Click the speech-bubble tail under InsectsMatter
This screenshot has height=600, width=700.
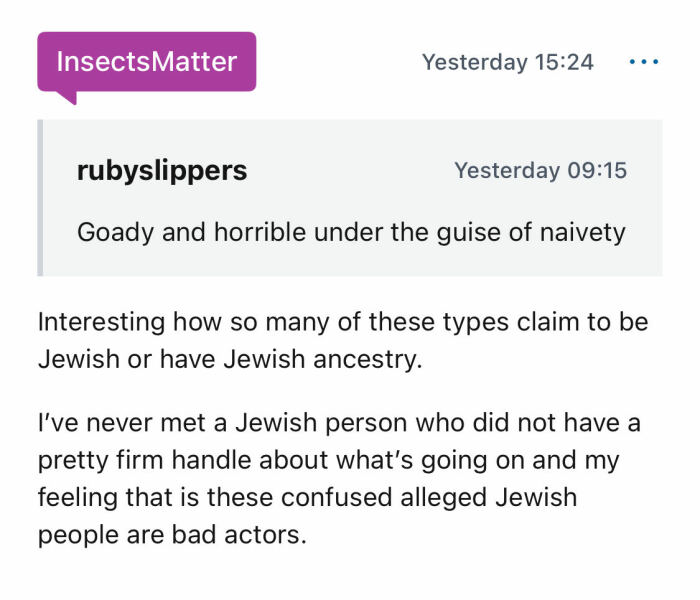66,97
